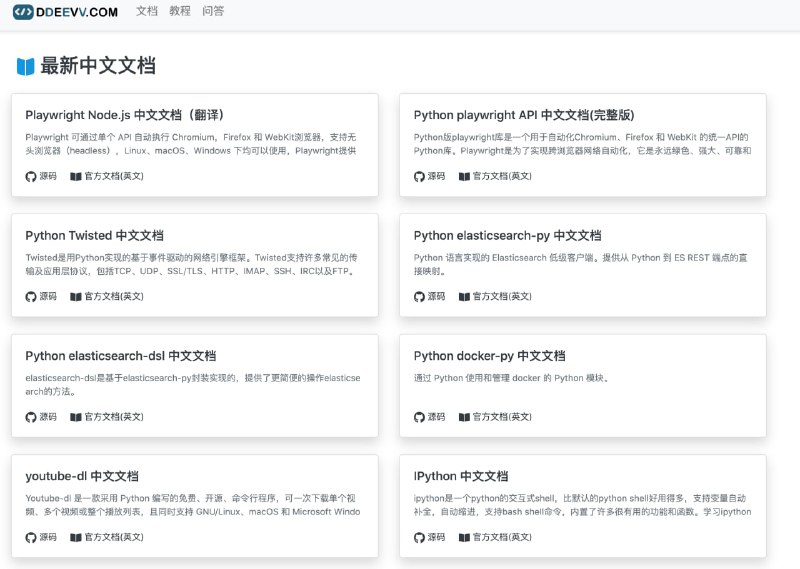Click description starting 'Youtube-dl 是一款采用 Python'
Viewport: 800px width, 569px height.
pos(193,505)
